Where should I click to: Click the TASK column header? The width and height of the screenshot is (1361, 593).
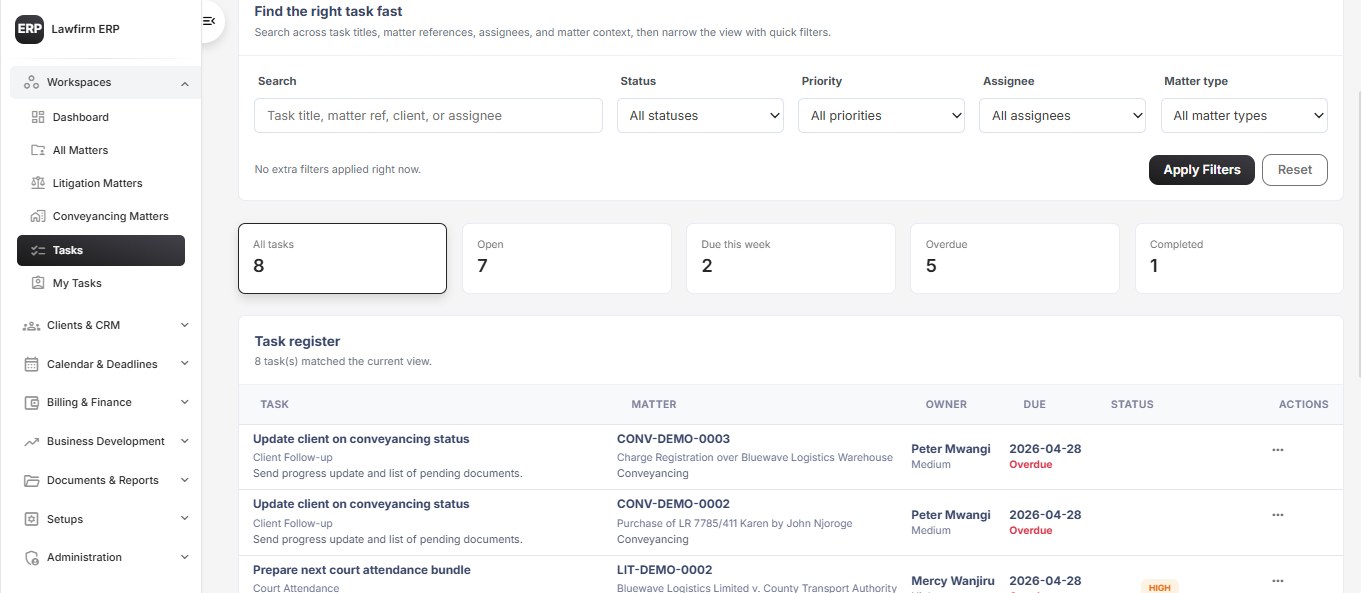click(274, 404)
